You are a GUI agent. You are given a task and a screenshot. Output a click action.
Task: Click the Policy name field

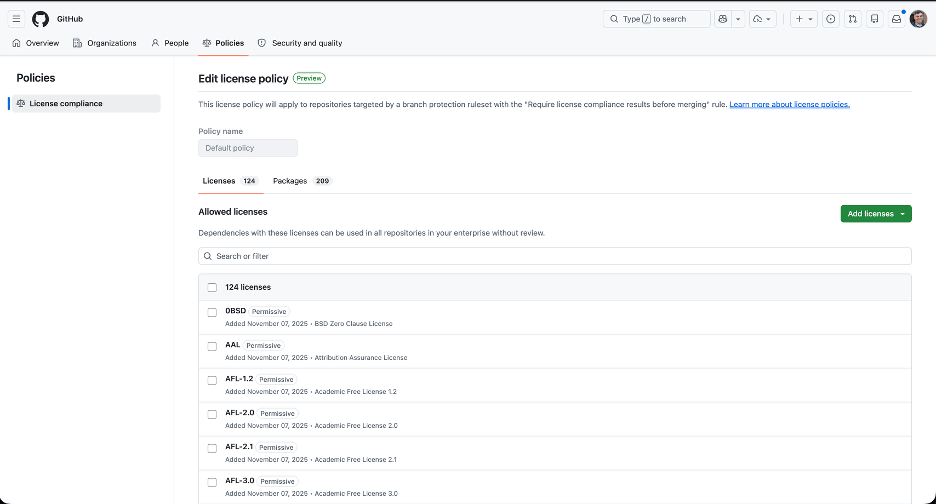[x=248, y=148]
